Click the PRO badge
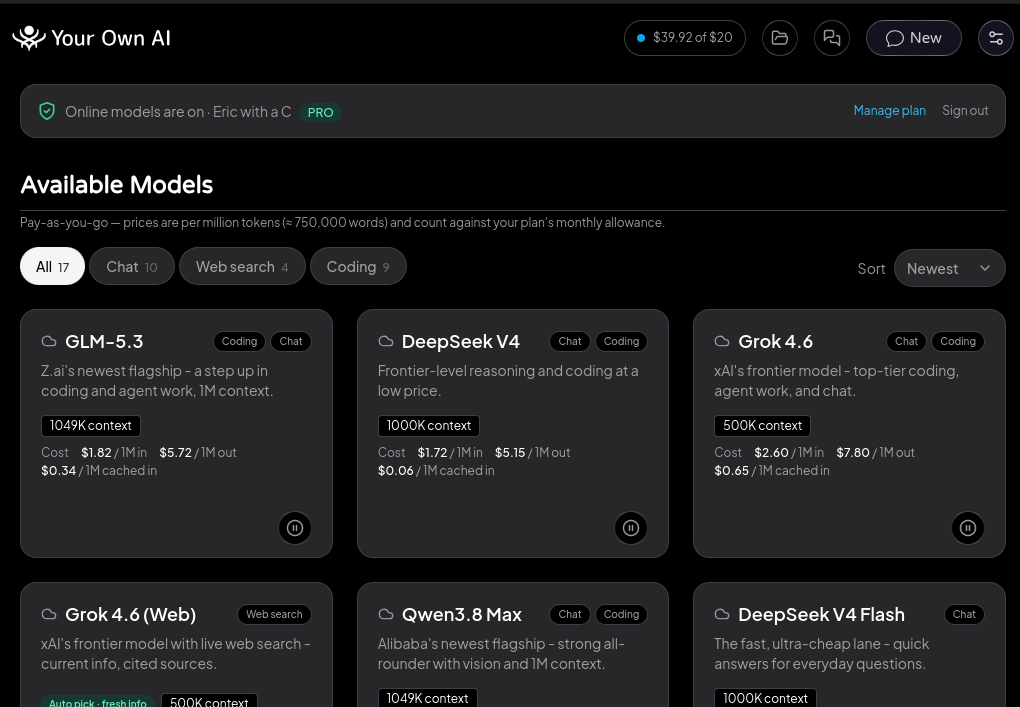Screen dimensions: 1020x707 pyautogui.click(x=320, y=113)
